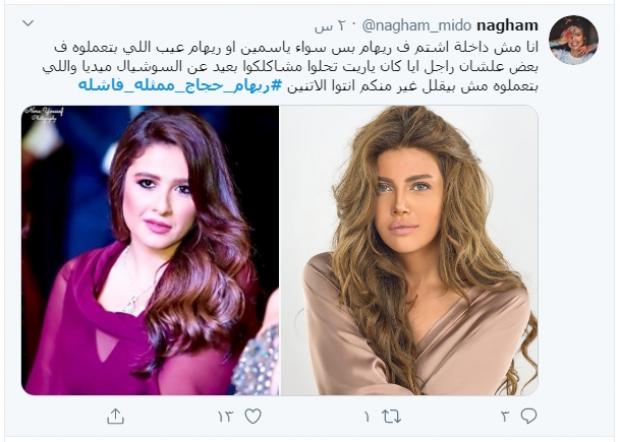This screenshot has width=620, height=442.
Task: Expand the tweet options chevron
Action: pos(28,23)
